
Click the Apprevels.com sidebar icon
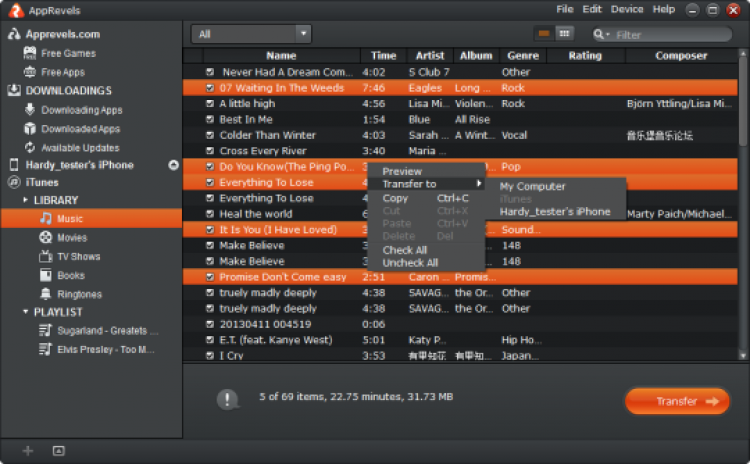(14, 34)
